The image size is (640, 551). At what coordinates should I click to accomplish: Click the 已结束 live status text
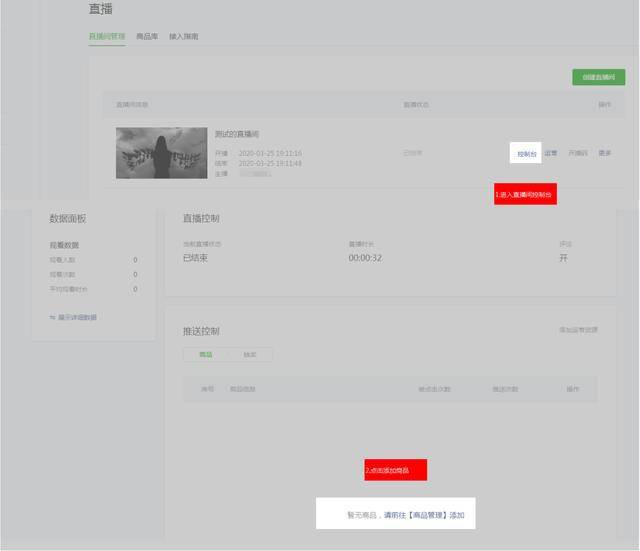(197, 258)
